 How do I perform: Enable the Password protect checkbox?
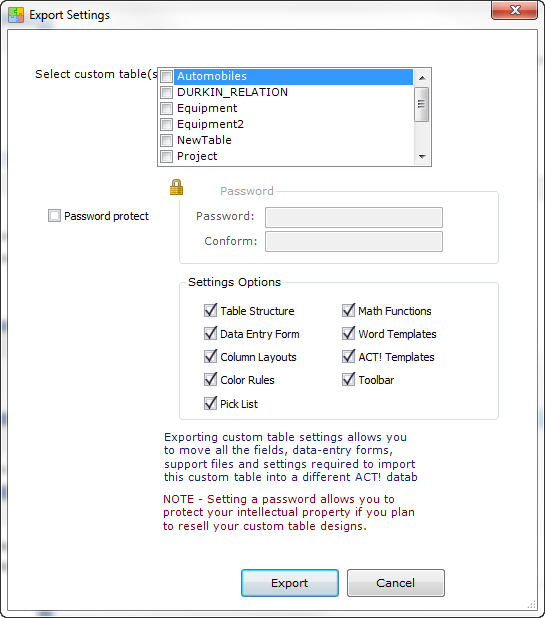pyautogui.click(x=54, y=216)
